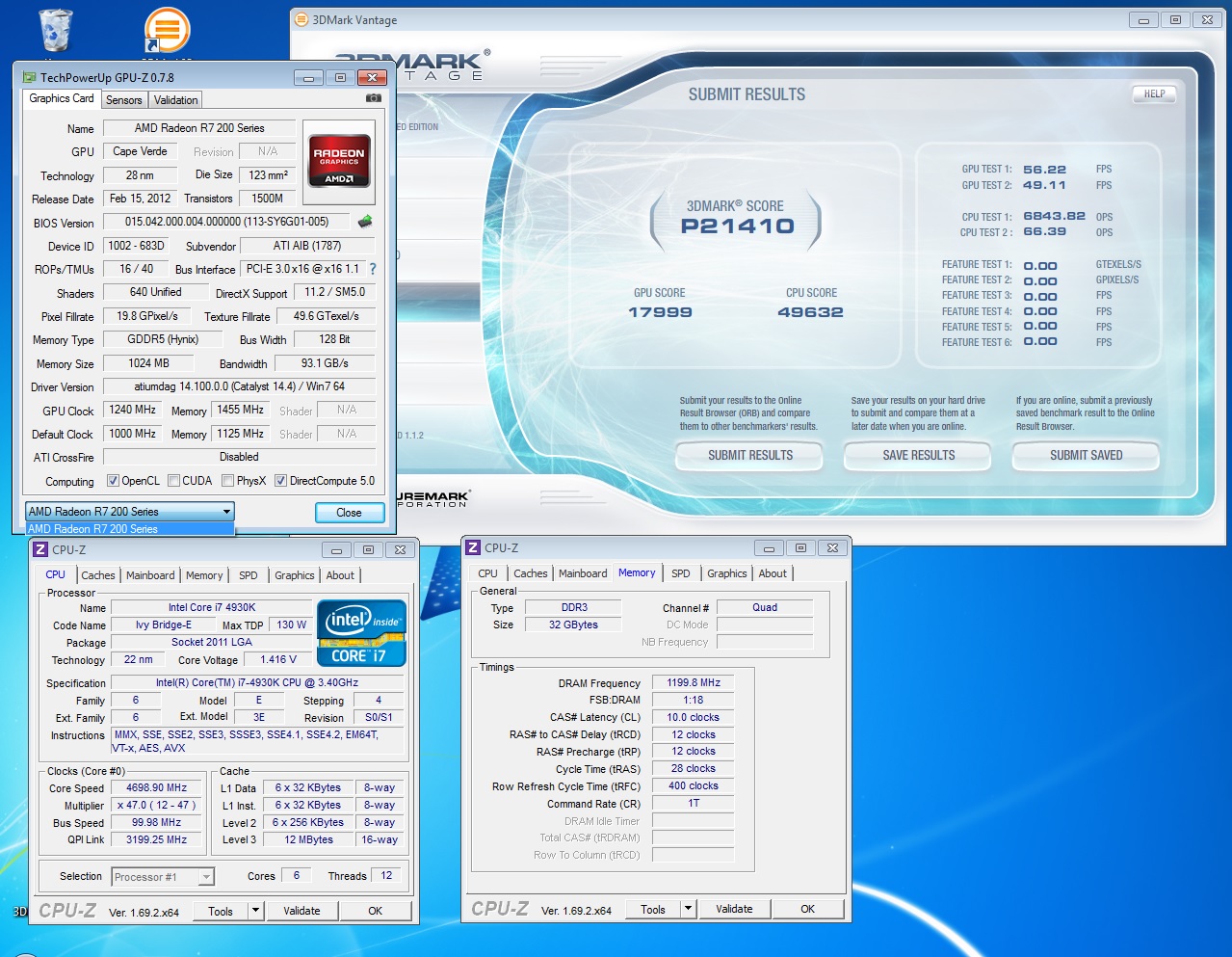Click the Memory CPU-Z window title icon
Screen dimensions: 1232x957
click(473, 547)
